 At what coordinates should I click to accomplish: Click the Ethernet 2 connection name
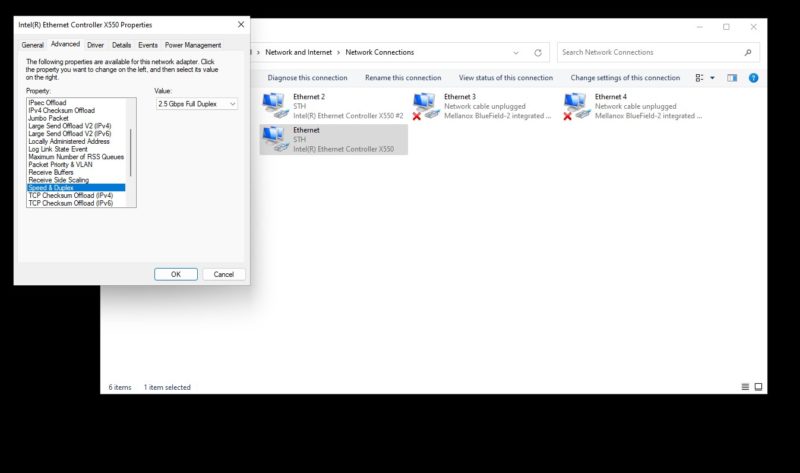309,96
